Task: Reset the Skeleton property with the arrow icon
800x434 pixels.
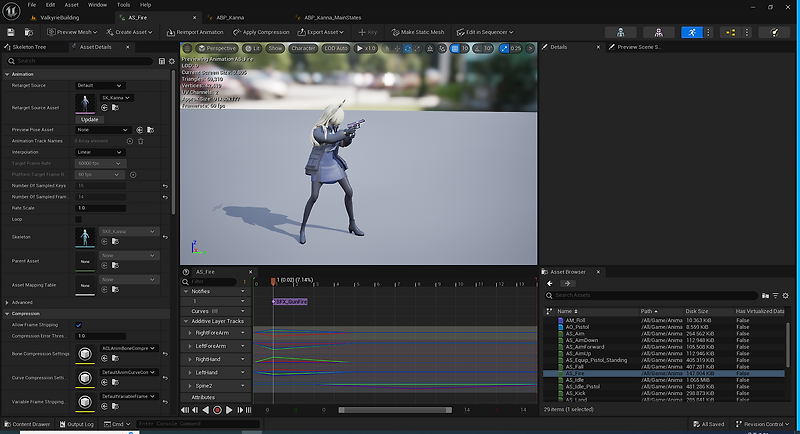Action: click(165, 237)
